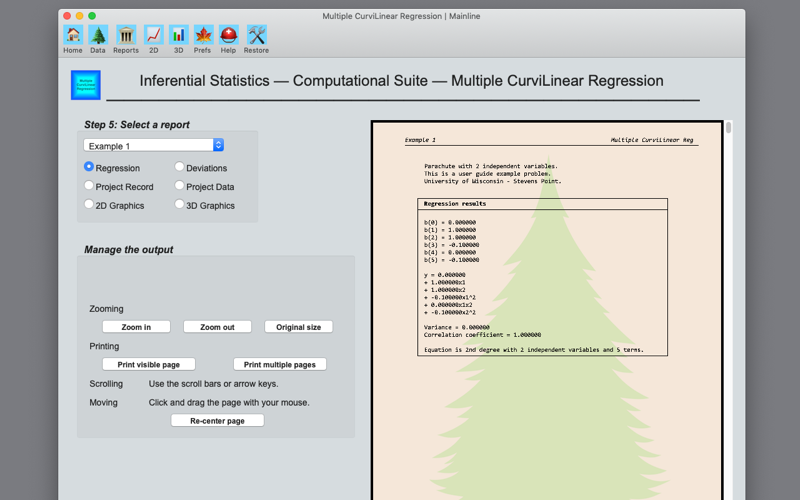Image resolution: width=800 pixels, height=500 pixels.
Task: Click the green maximize window button
Action: pyautogui.click(x=92, y=16)
